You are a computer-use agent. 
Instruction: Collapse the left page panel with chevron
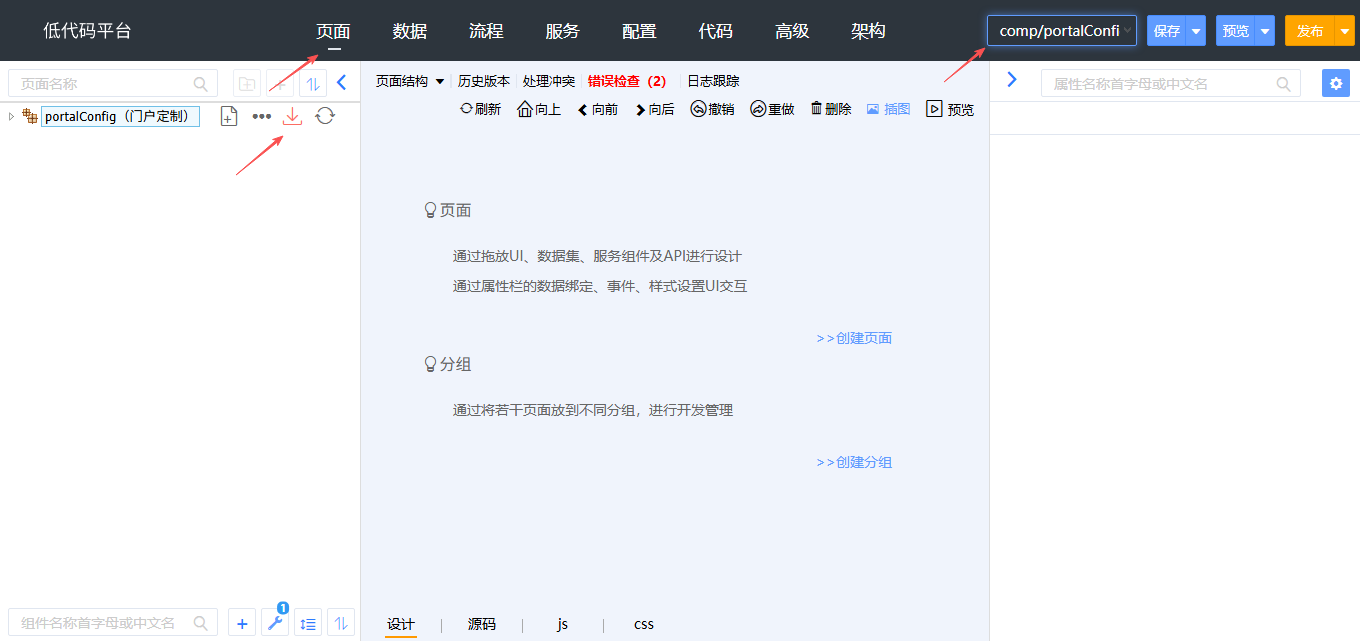pos(341,83)
